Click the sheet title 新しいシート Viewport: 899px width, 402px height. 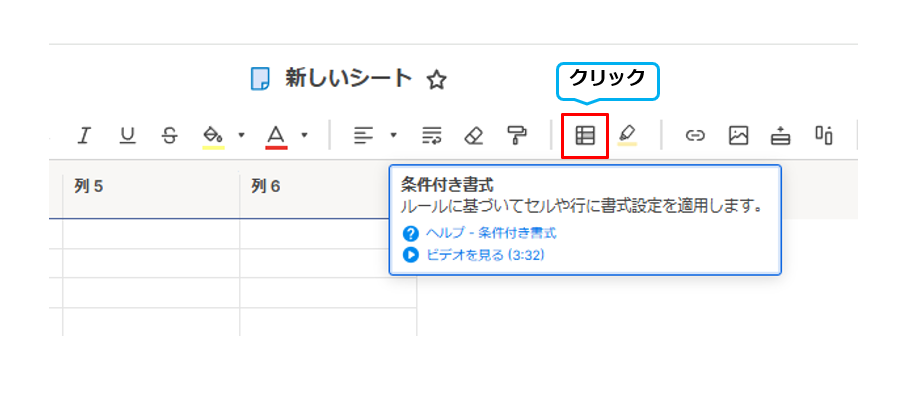pyautogui.click(x=349, y=79)
